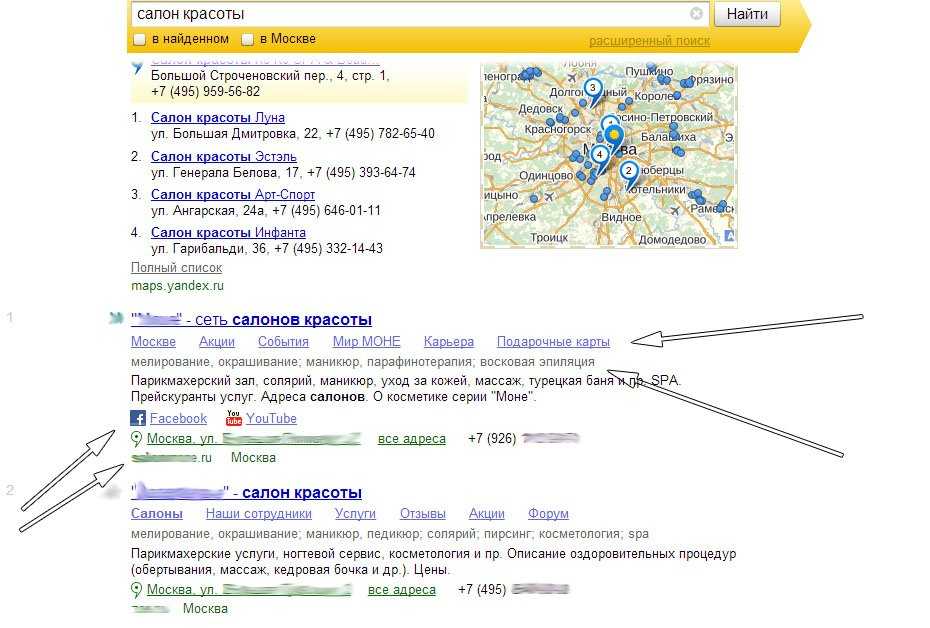Click the Найти search button

tap(747, 14)
